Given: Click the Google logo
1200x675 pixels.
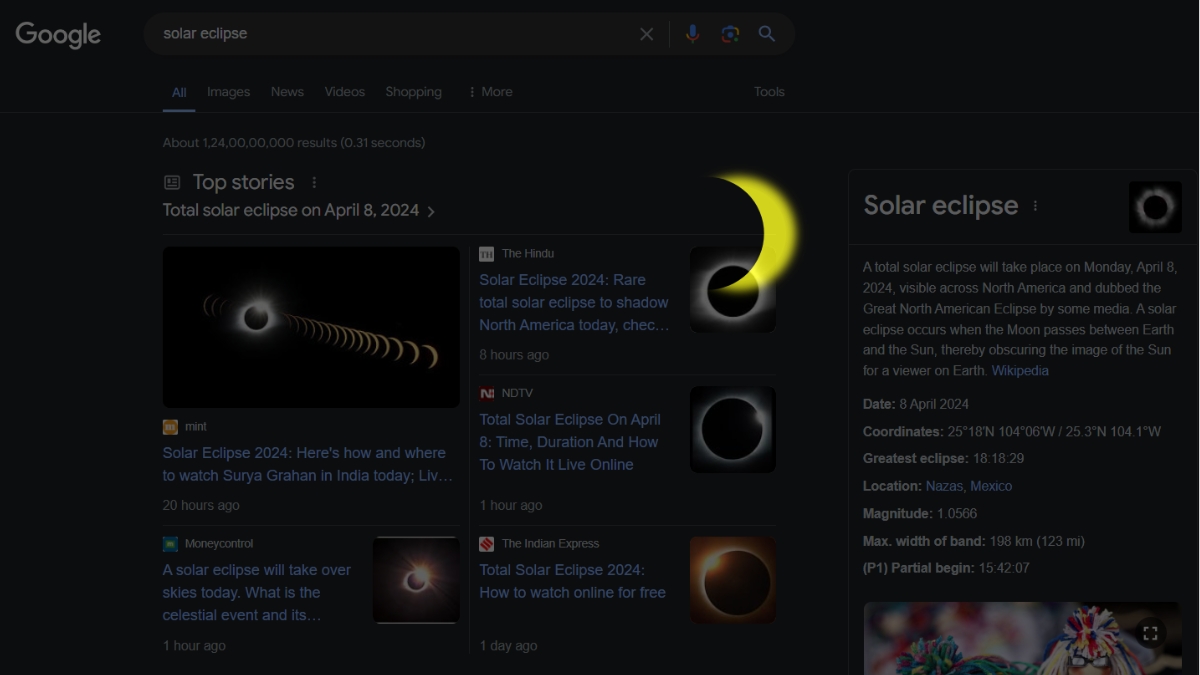Looking at the screenshot, I should (58, 34).
